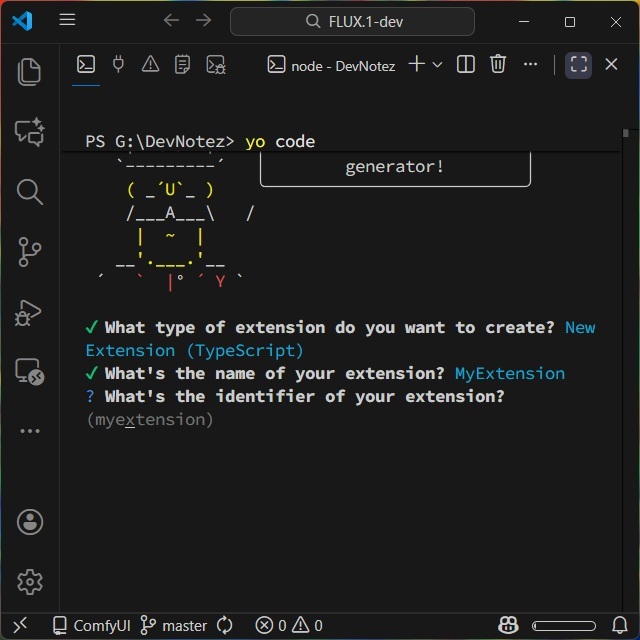The height and width of the screenshot is (640, 640).
Task: Expand the launch profile dropdown beside plus
Action: tap(437, 65)
